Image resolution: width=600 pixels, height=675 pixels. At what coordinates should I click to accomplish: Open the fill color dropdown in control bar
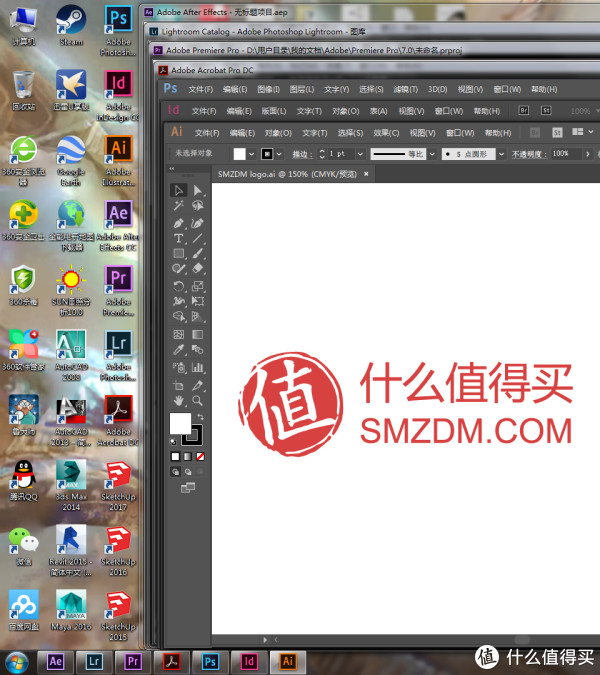[x=252, y=154]
